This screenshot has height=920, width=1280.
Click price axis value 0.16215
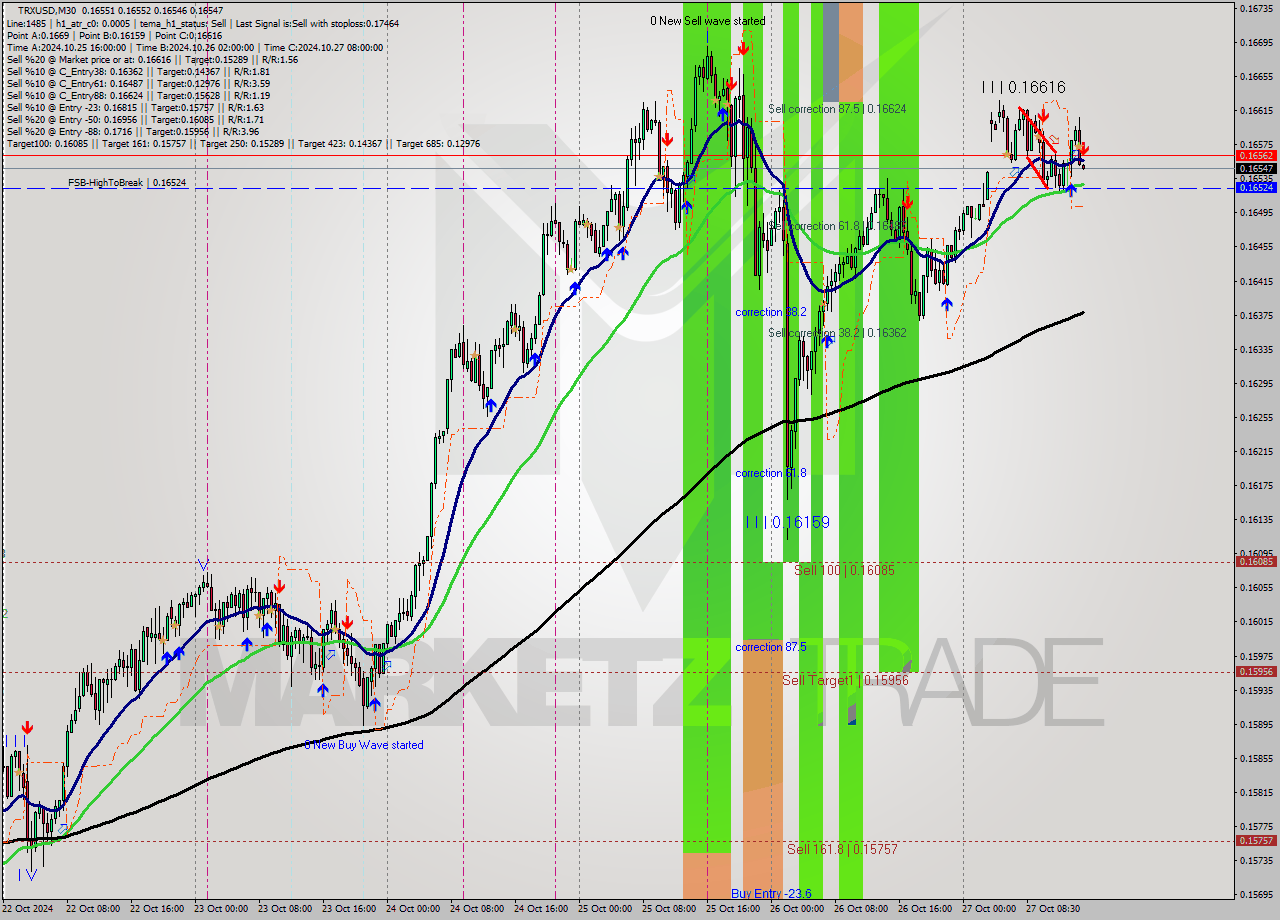(x=1256, y=452)
